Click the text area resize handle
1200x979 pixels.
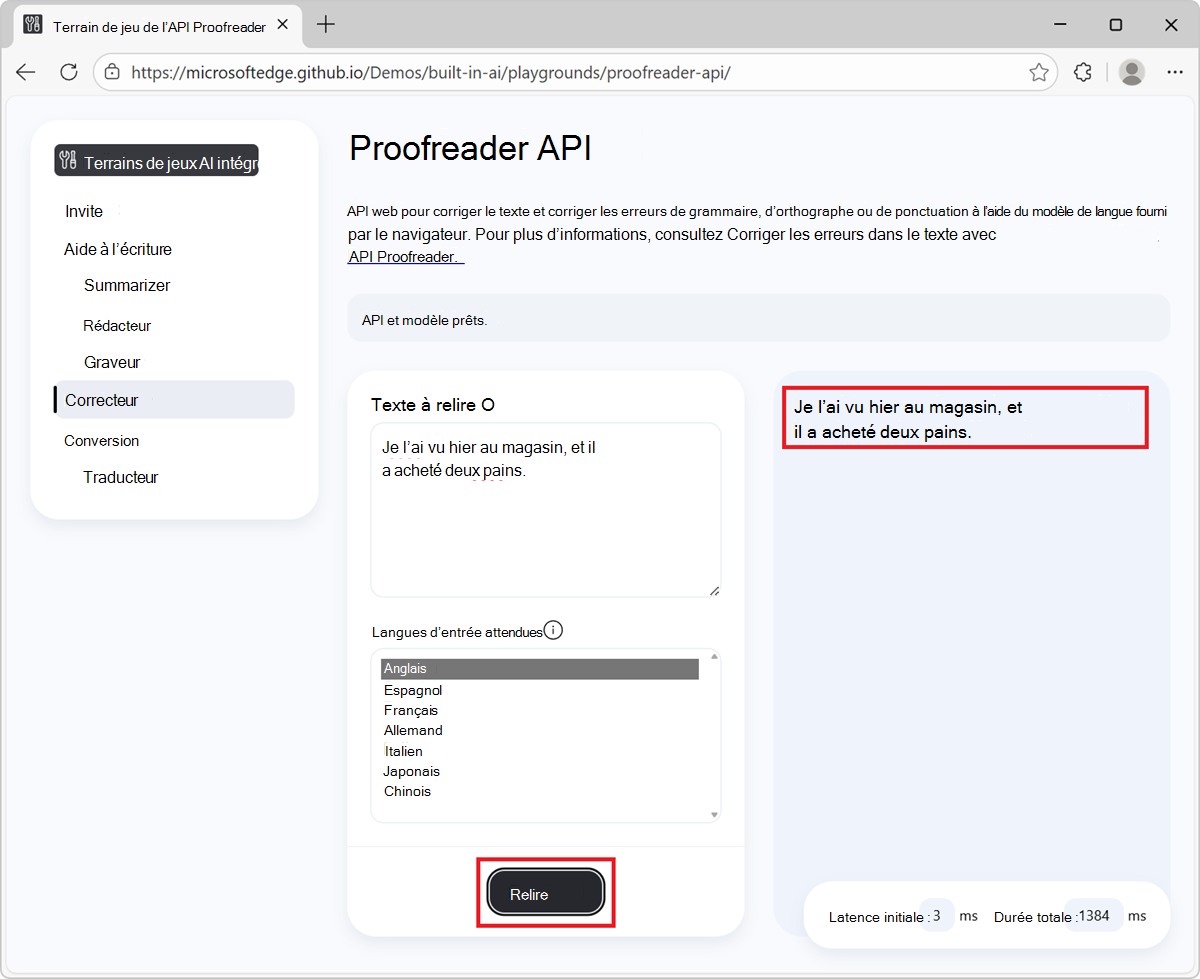click(714, 590)
